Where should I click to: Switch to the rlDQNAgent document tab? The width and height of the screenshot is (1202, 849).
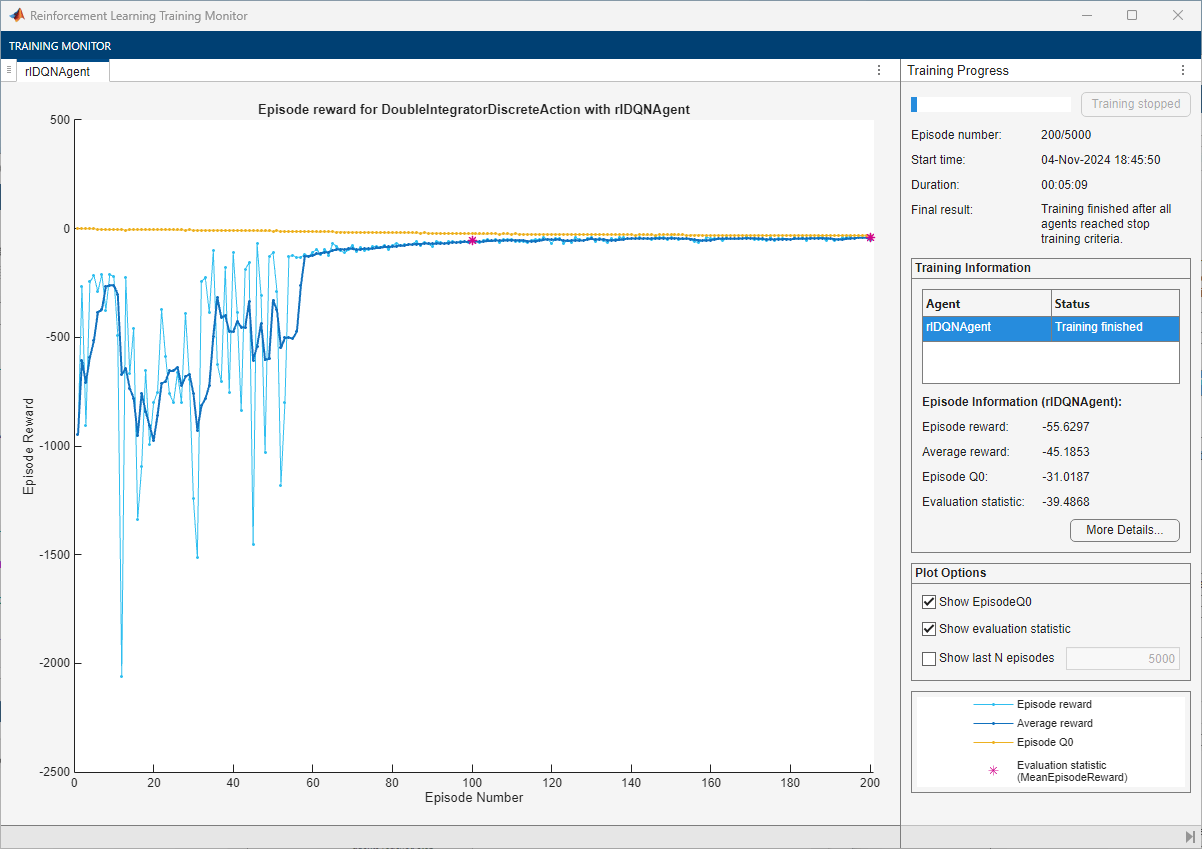coord(60,71)
